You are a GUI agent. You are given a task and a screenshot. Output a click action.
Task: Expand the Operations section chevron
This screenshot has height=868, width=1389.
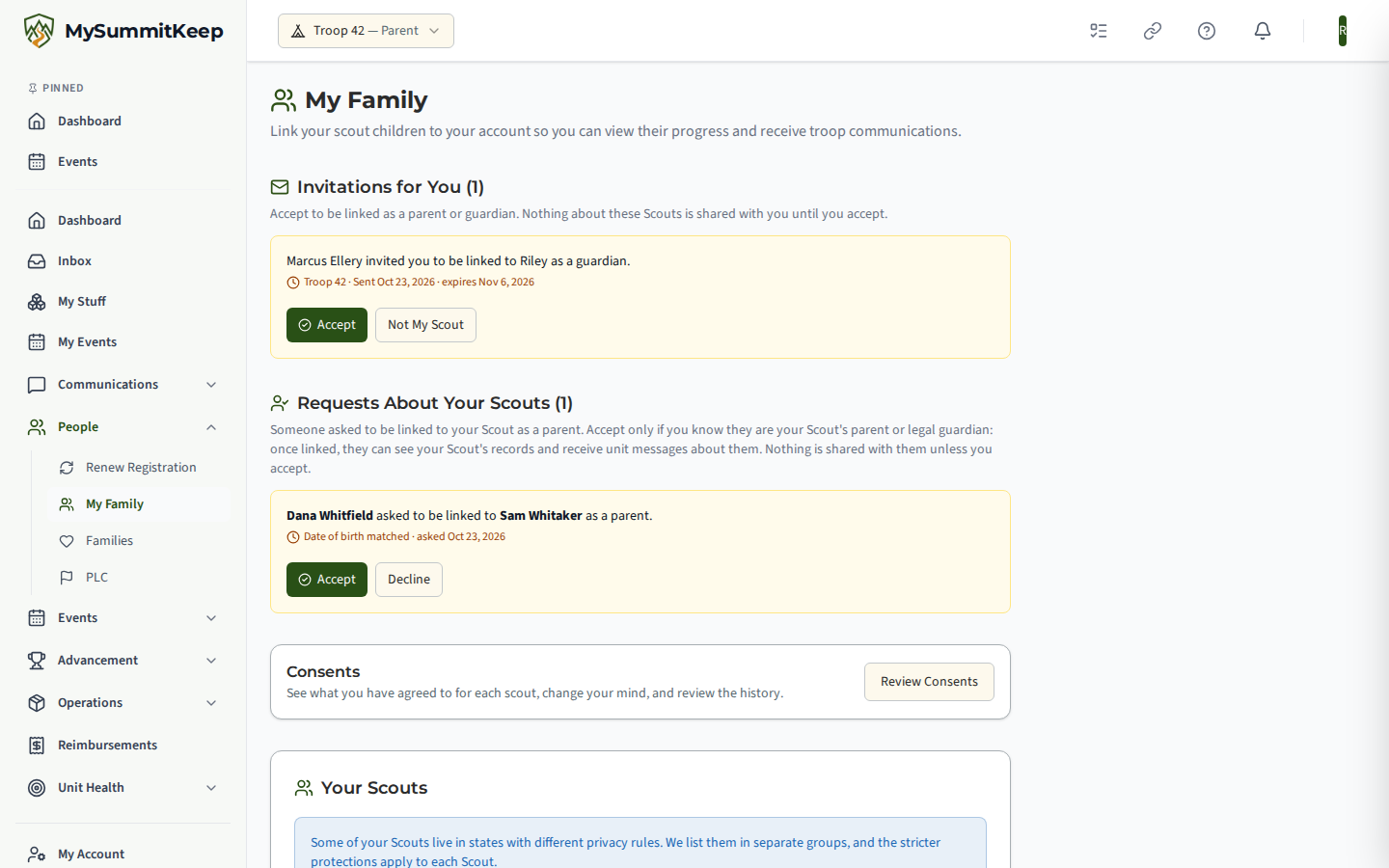[x=211, y=703]
